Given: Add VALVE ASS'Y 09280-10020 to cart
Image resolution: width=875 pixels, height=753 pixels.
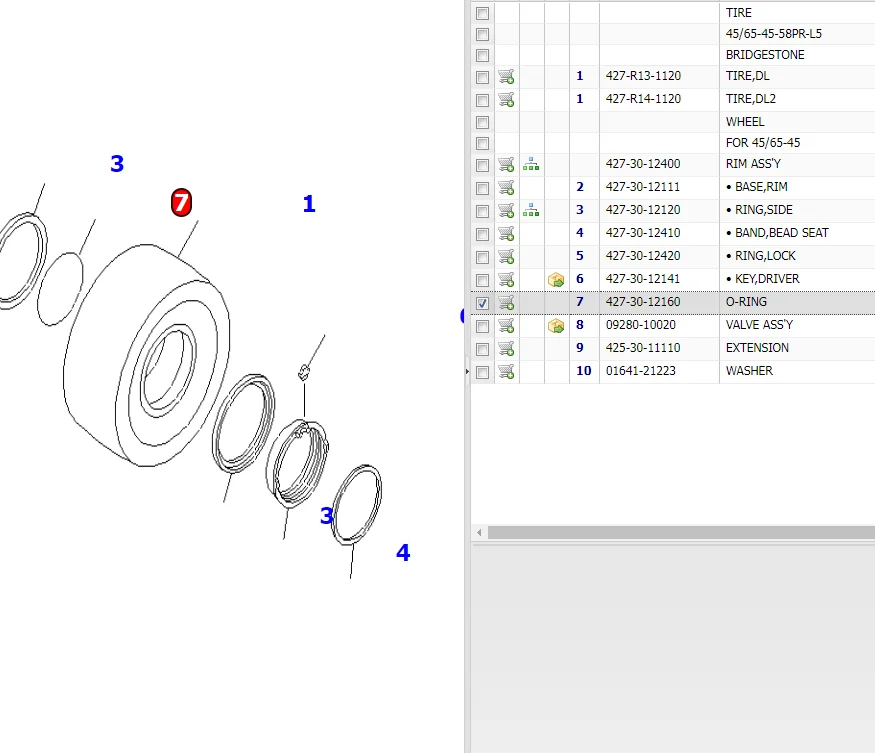Looking at the screenshot, I should click(506, 325).
